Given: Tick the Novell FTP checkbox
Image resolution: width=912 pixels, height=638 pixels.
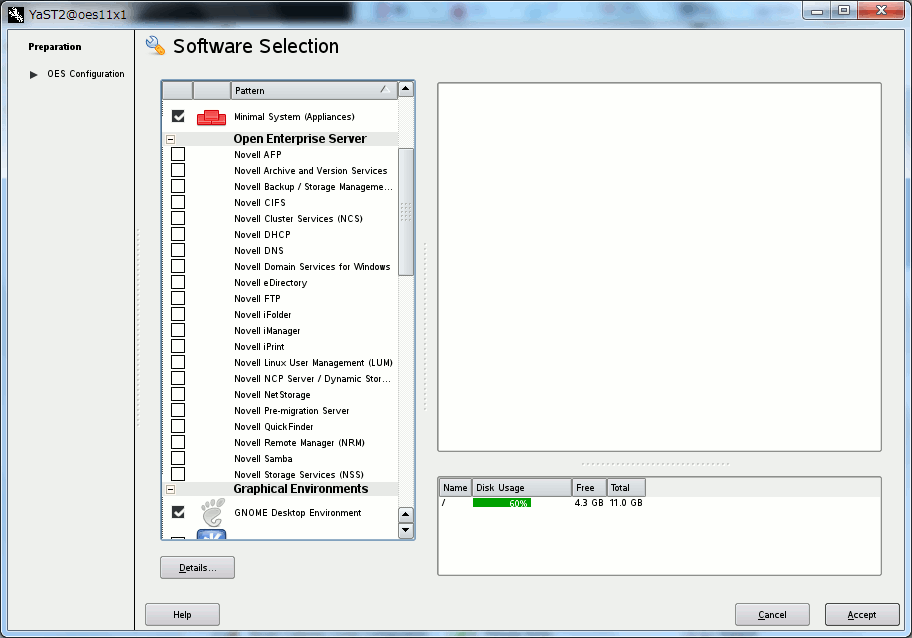Looking at the screenshot, I should pyautogui.click(x=178, y=298).
